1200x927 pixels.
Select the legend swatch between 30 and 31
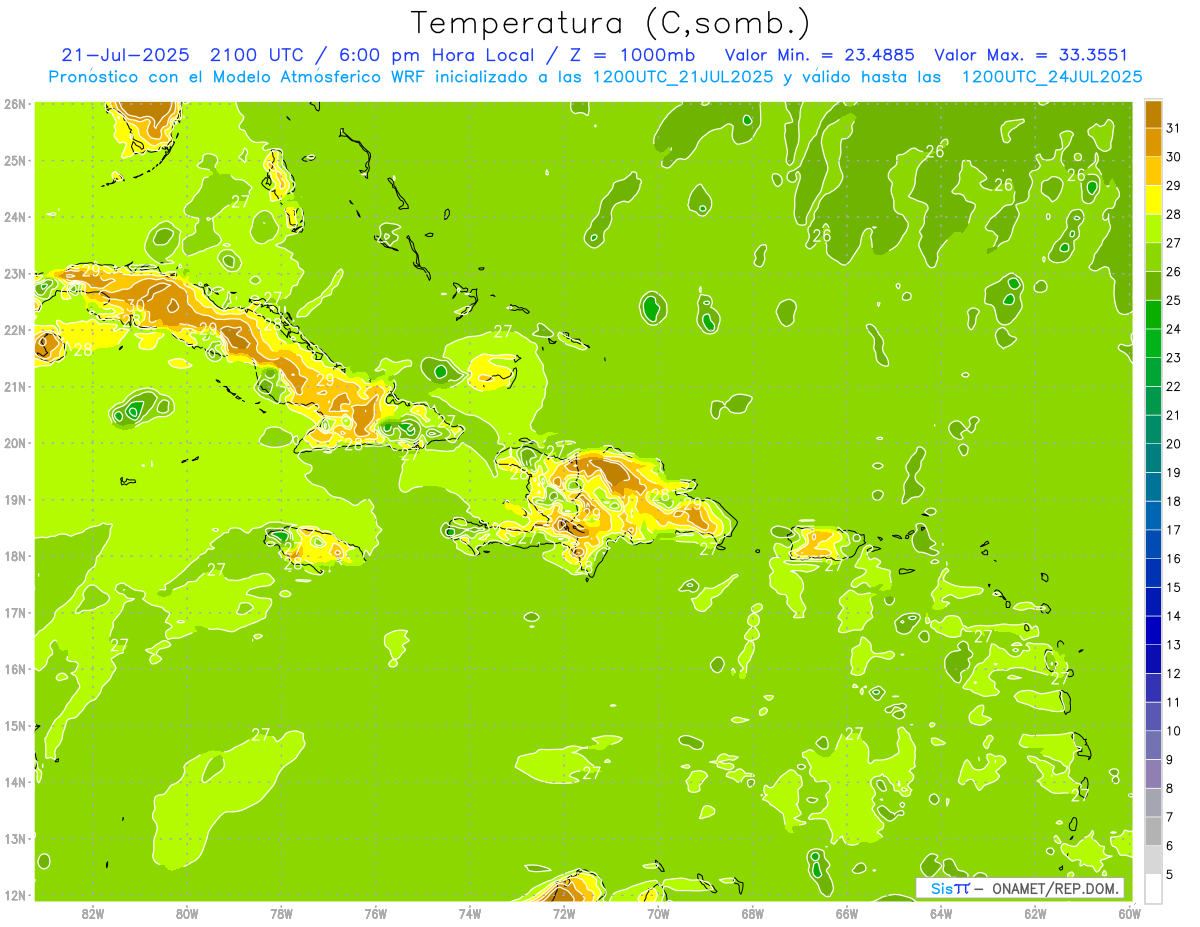click(1153, 142)
